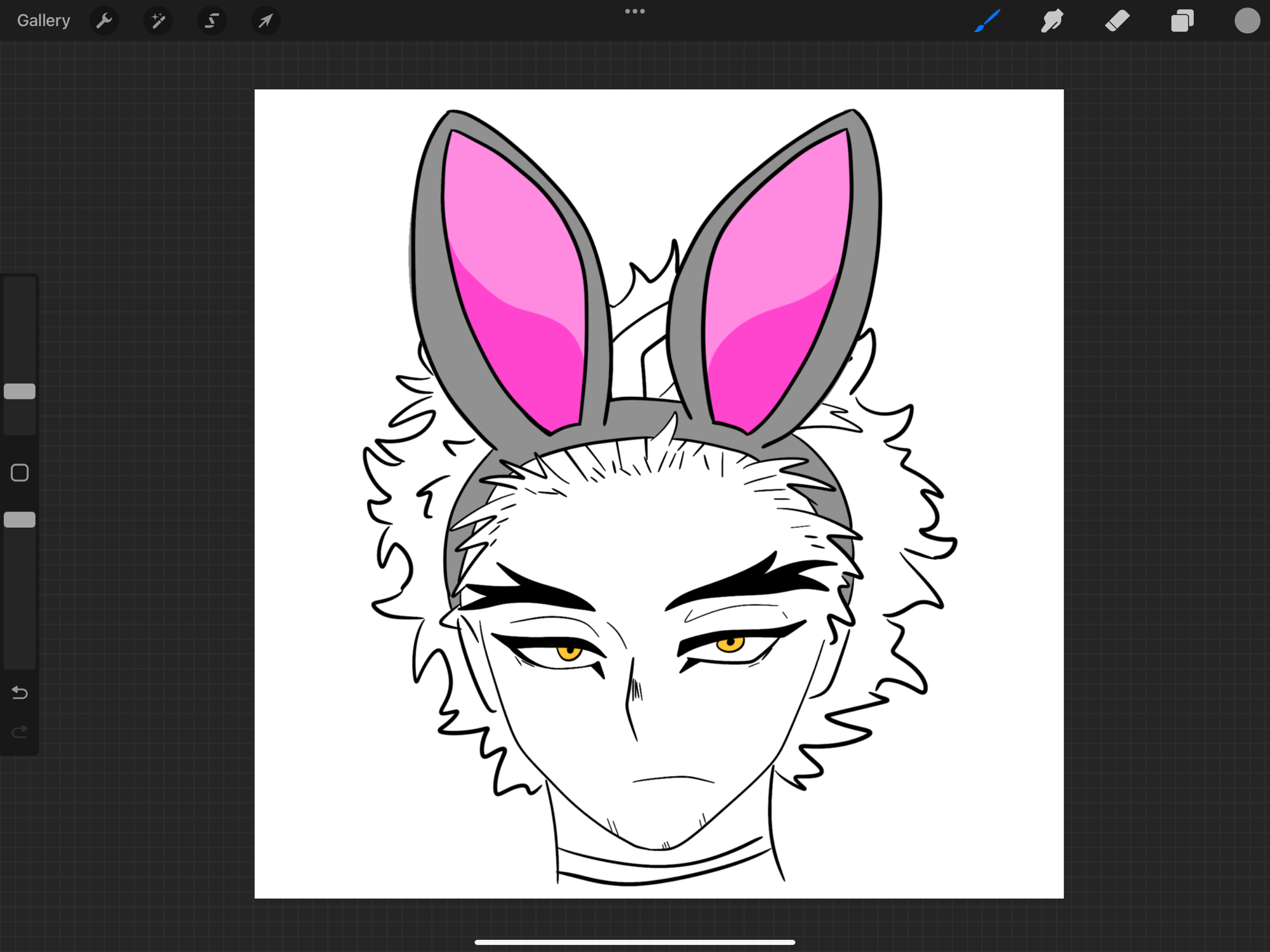The image size is (1270, 952).
Task: Tap the square modify button in sidebar
Action: point(20,473)
